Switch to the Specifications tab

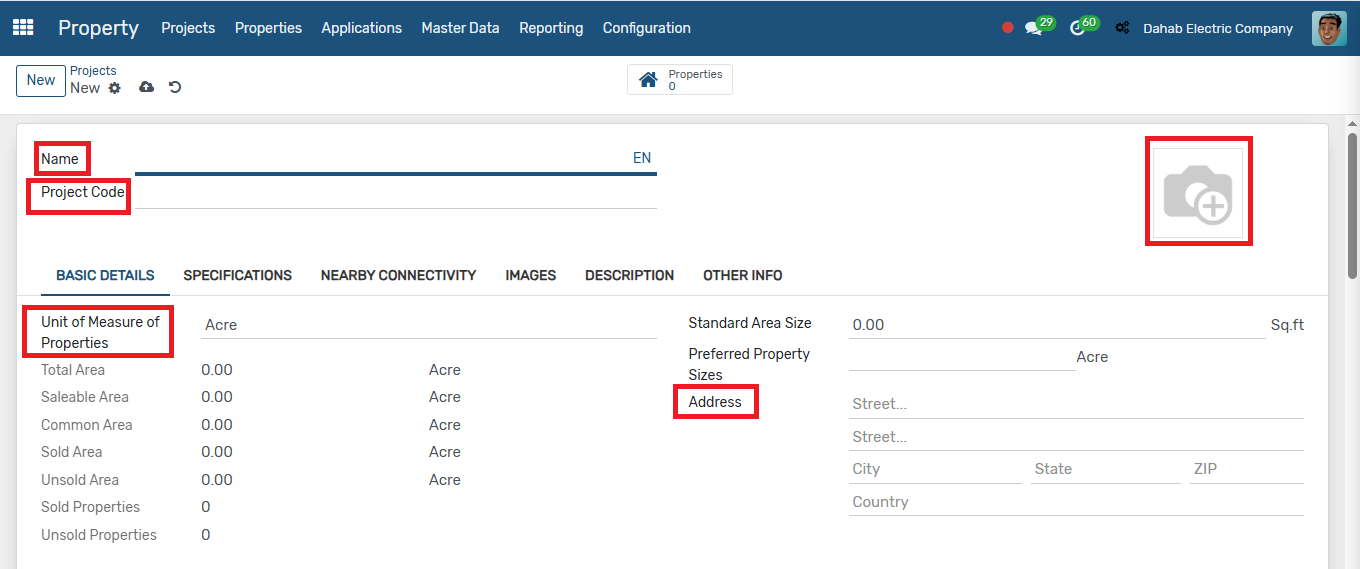[x=237, y=275]
